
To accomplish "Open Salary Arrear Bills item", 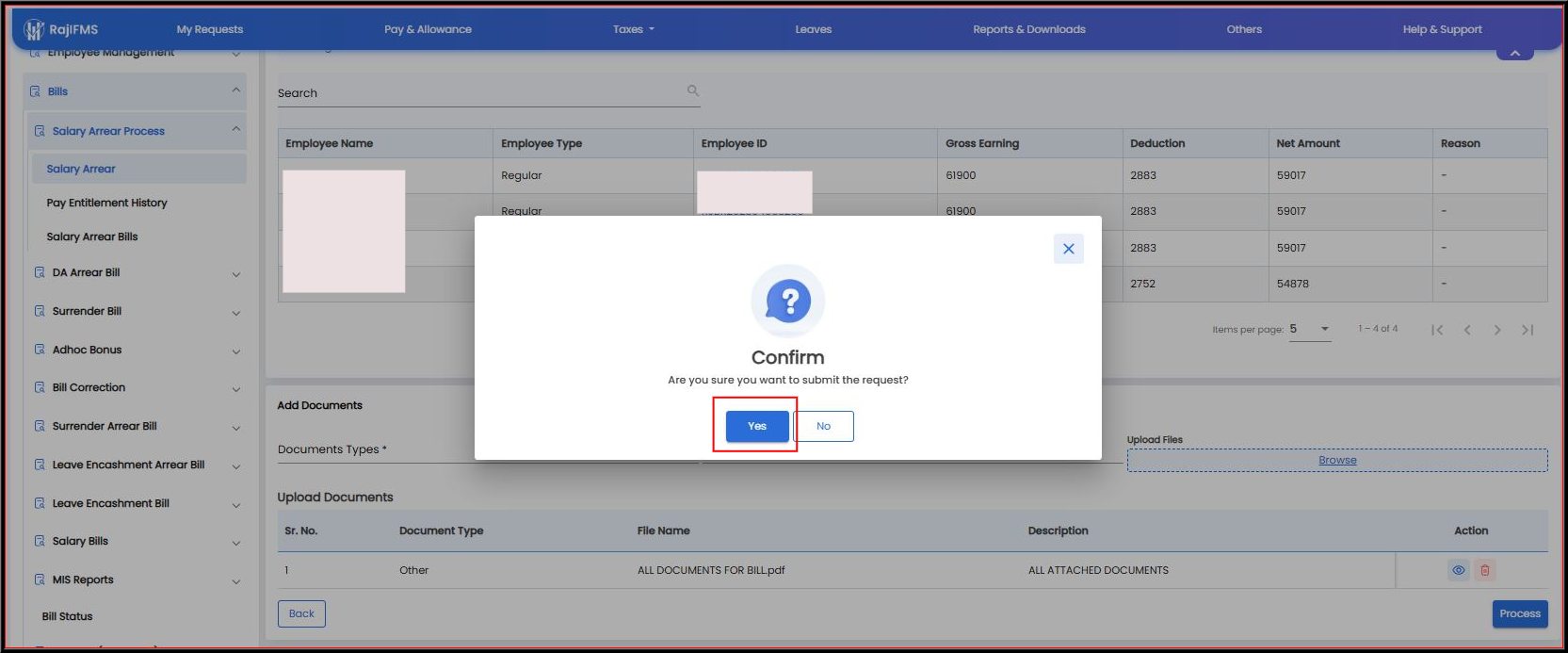I will click(92, 237).
